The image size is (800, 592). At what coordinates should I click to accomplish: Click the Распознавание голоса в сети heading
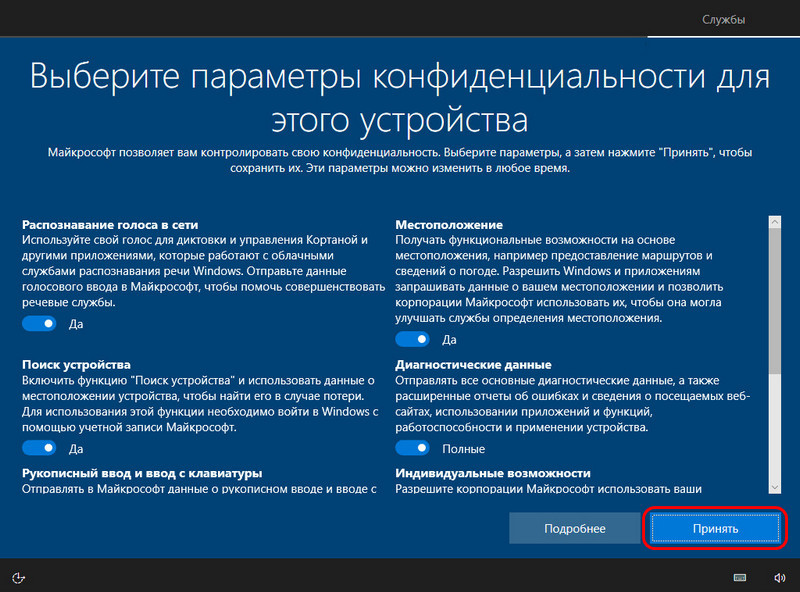[x=110, y=225]
